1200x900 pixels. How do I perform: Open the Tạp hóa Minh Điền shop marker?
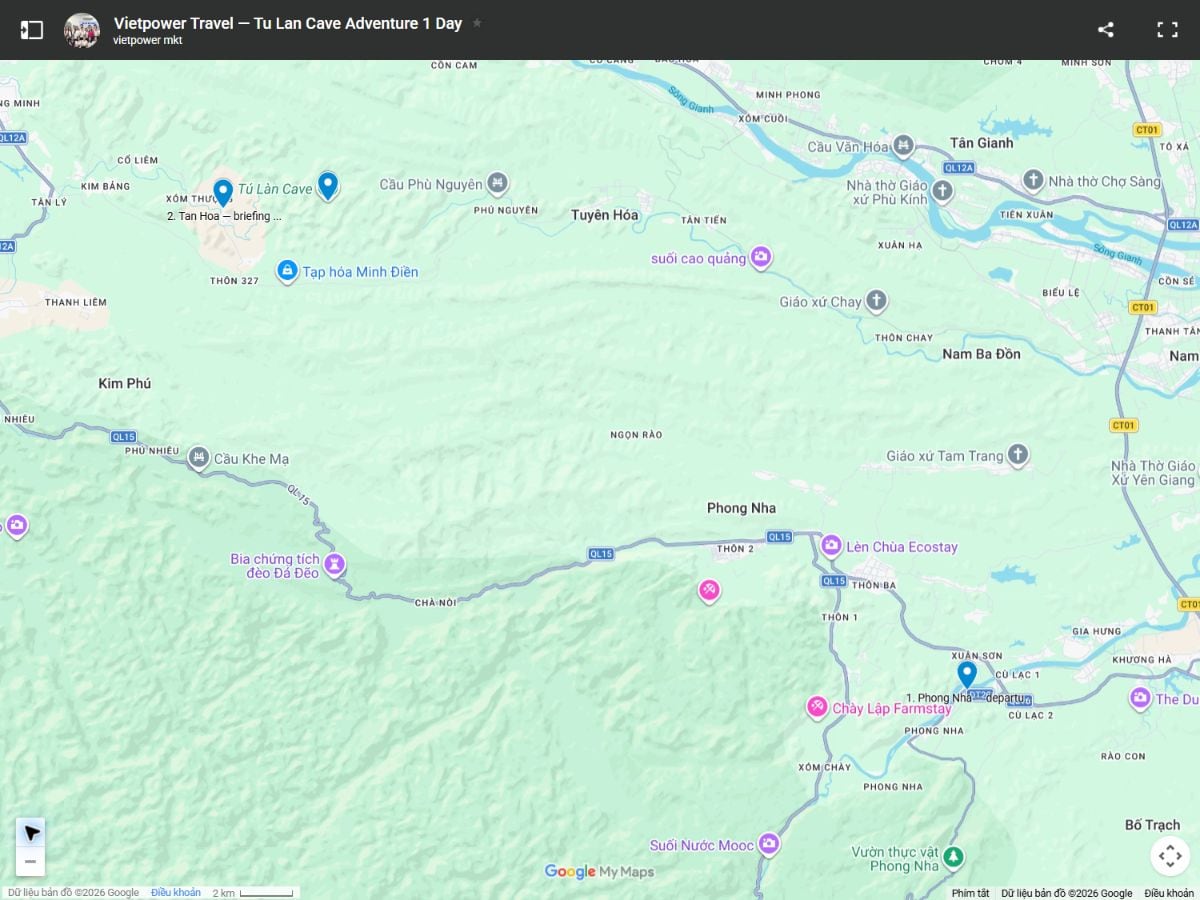click(287, 271)
